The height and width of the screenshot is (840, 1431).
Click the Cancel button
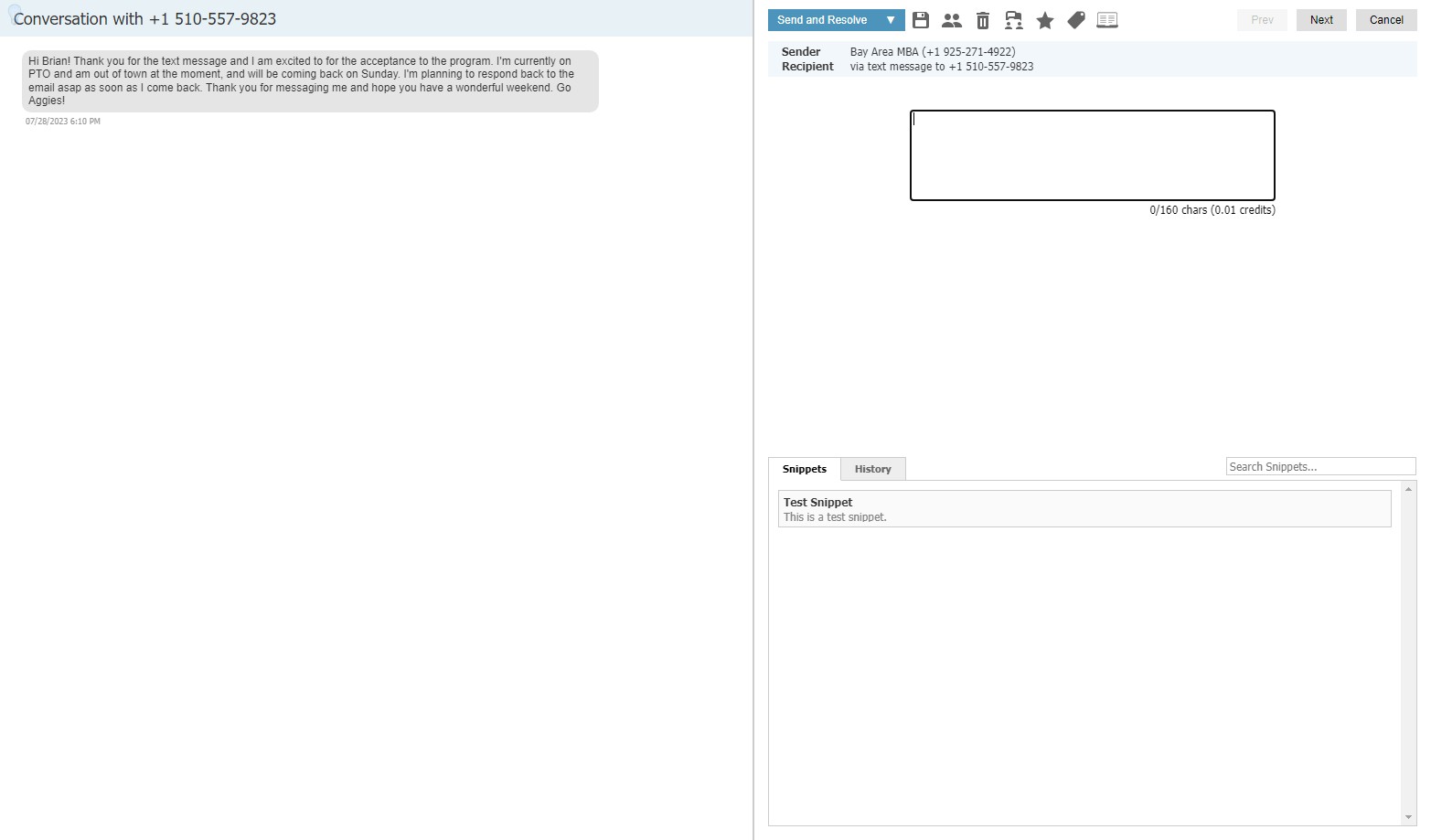[1386, 20]
